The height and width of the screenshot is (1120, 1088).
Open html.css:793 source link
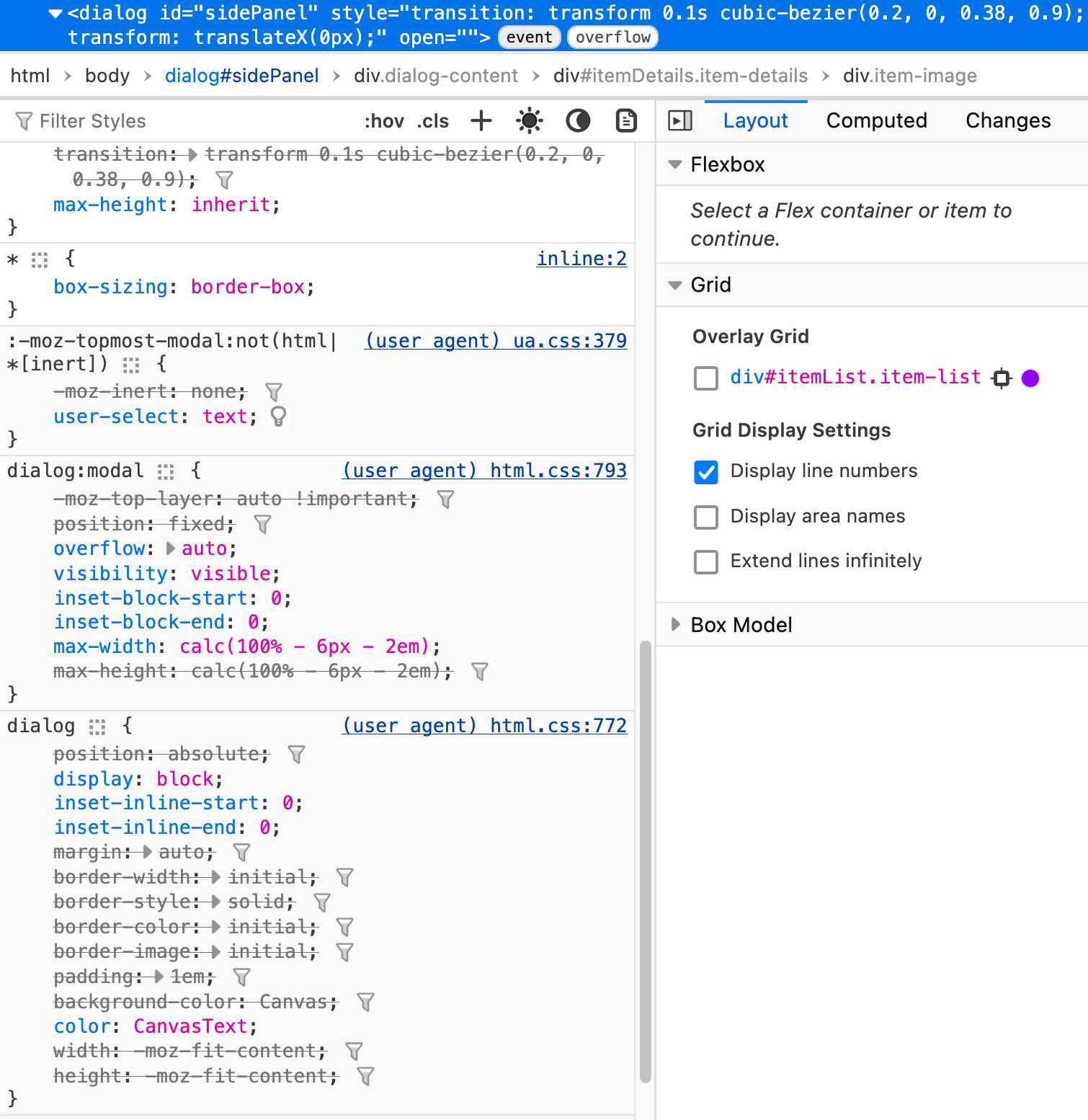[485, 470]
